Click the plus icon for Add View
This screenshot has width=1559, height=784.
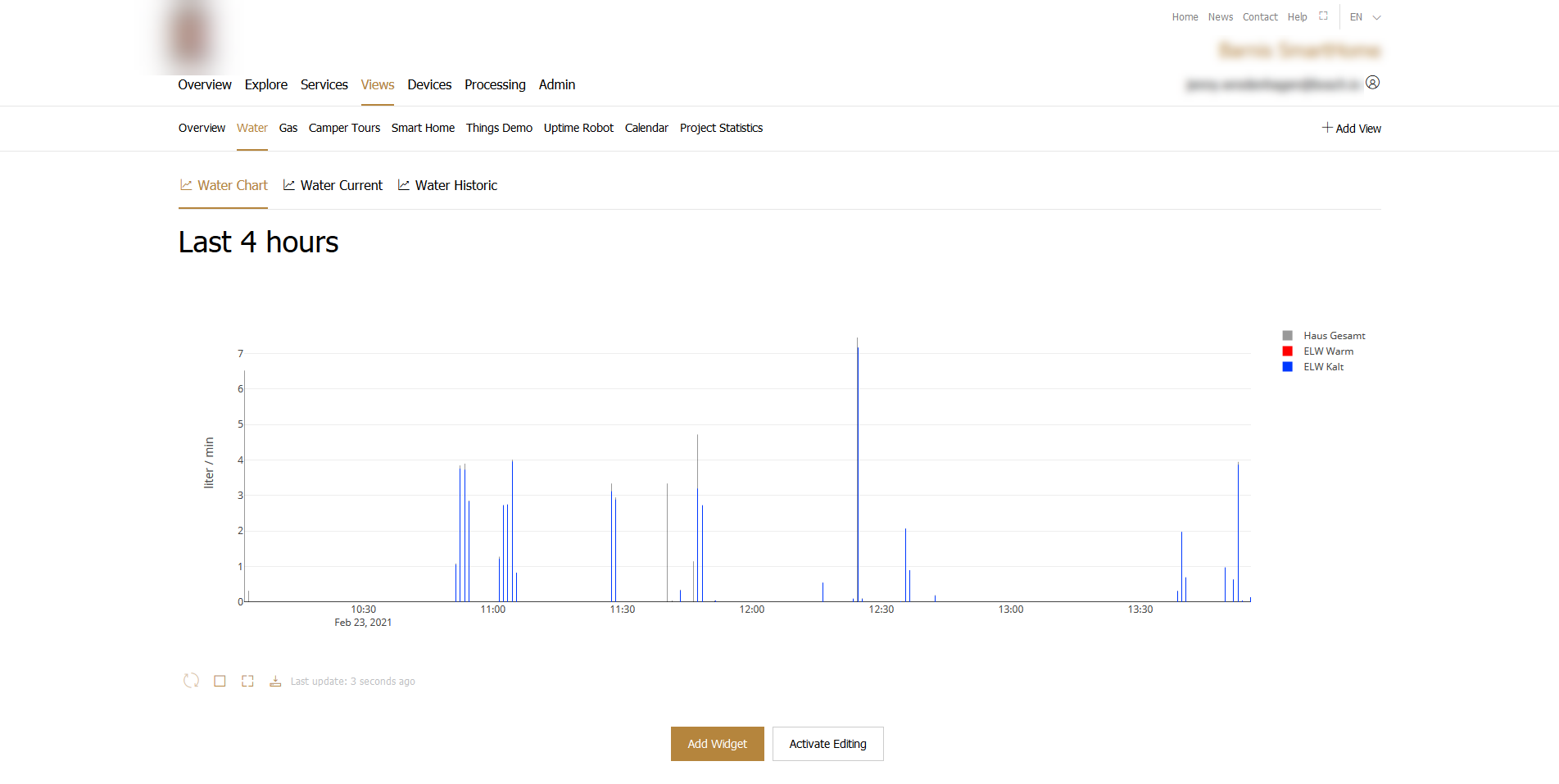click(1327, 128)
